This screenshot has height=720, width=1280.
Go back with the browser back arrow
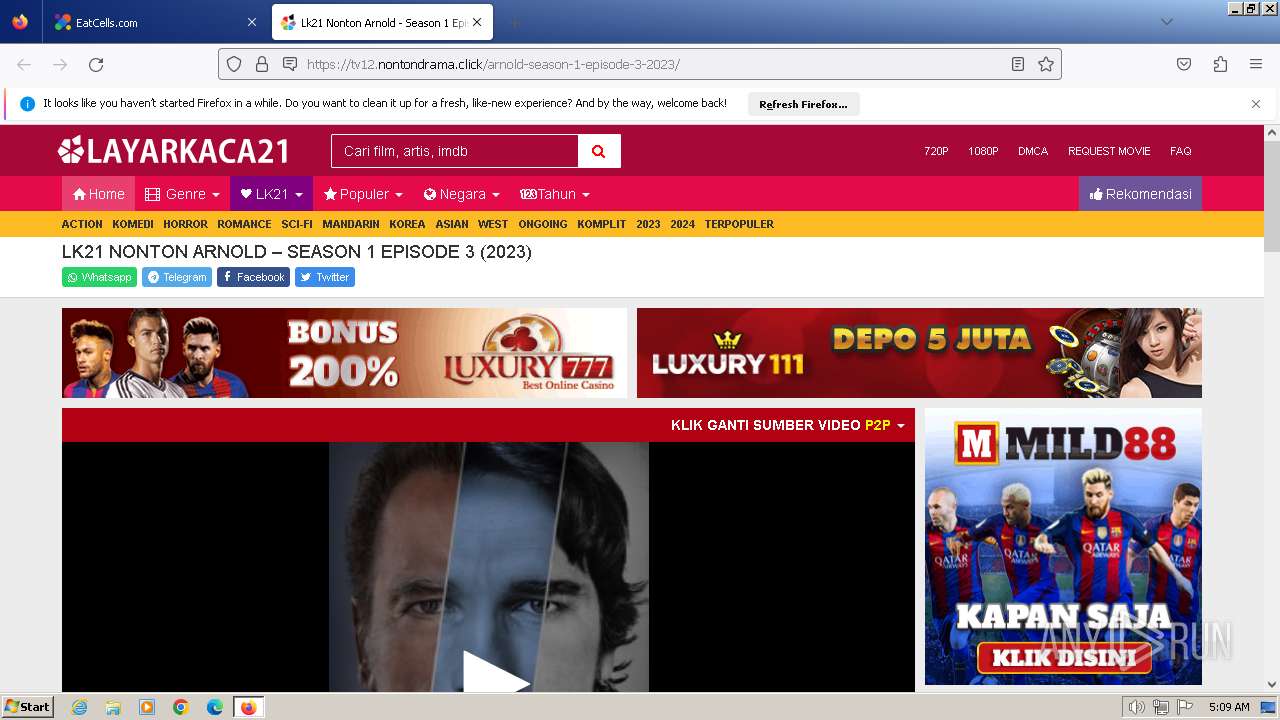coord(24,64)
